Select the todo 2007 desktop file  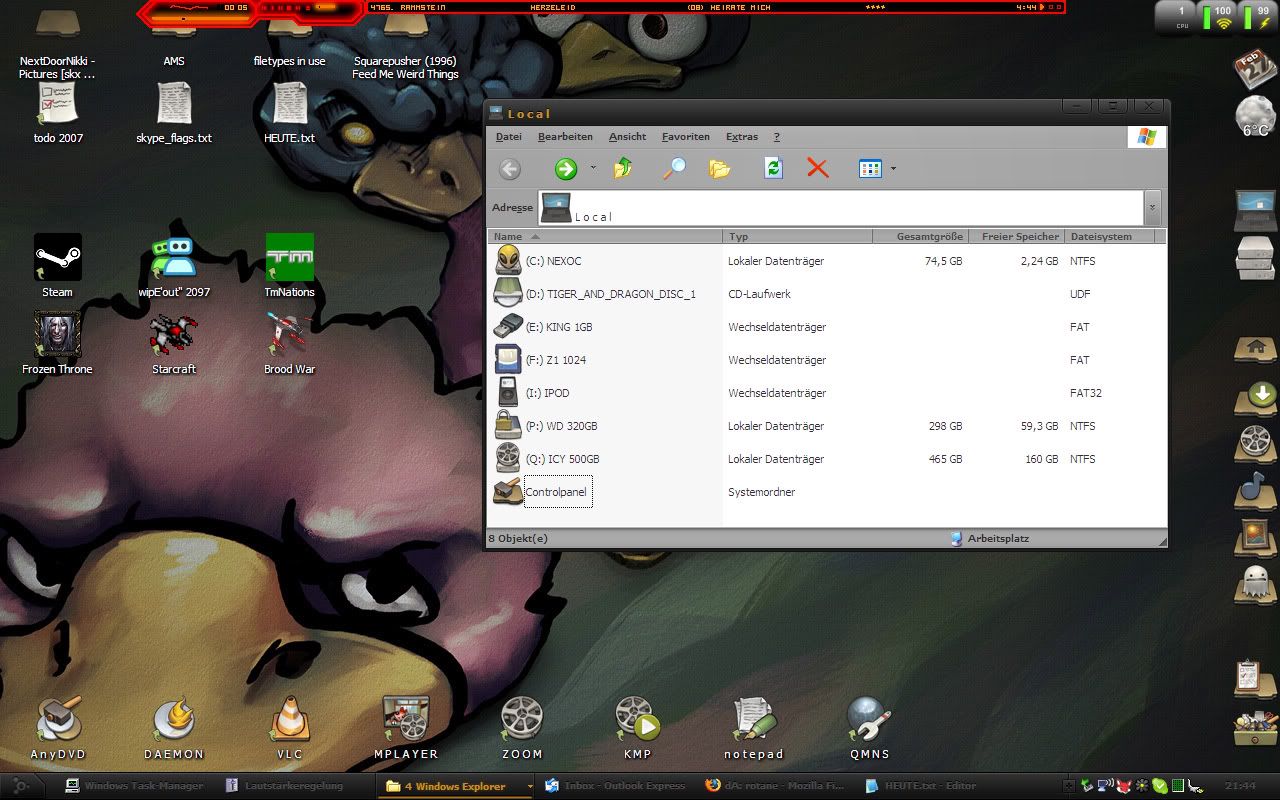pyautogui.click(x=58, y=112)
